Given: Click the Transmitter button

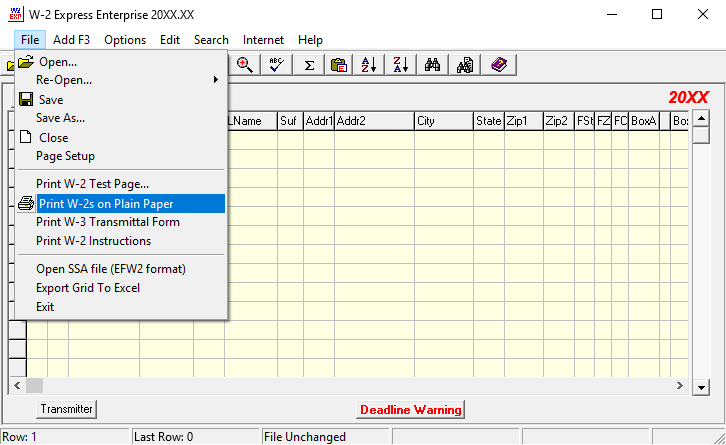Looking at the screenshot, I should (x=67, y=409).
